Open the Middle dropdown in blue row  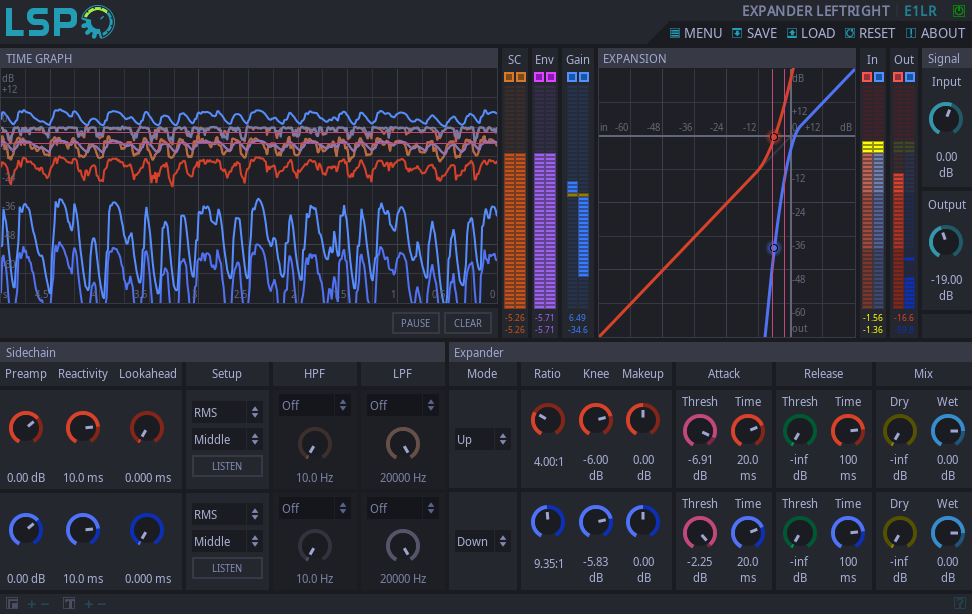(227, 541)
